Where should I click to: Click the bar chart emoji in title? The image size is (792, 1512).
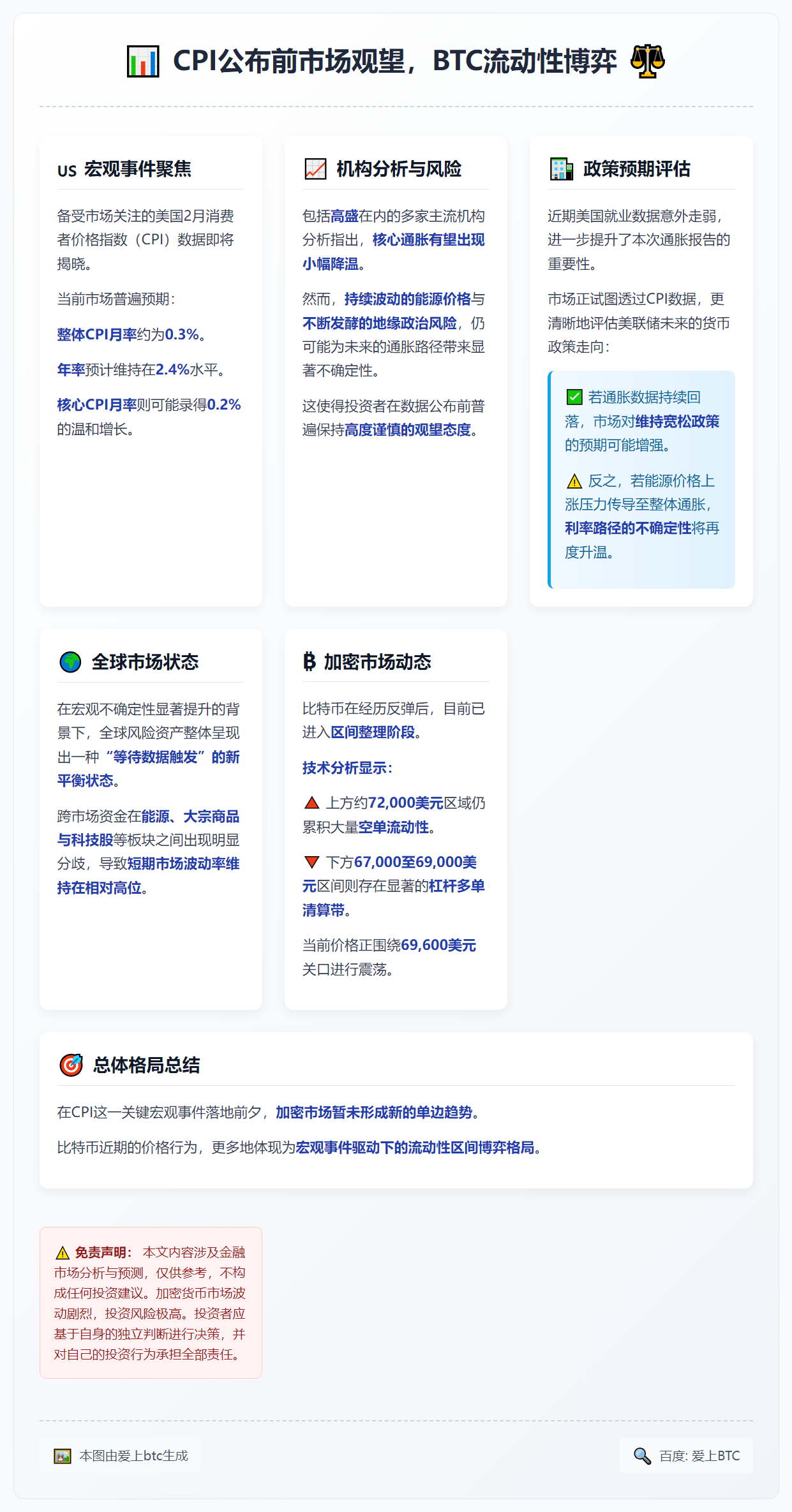click(x=143, y=61)
